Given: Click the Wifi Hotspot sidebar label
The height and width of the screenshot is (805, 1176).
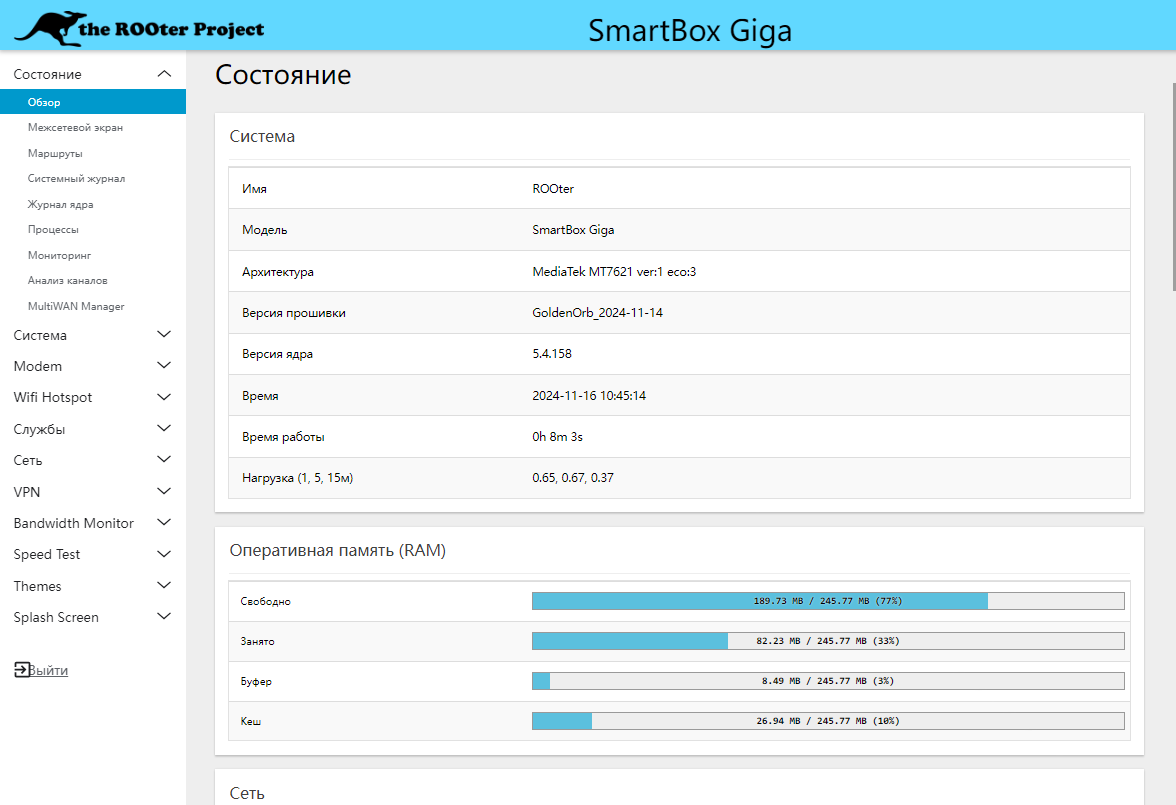Looking at the screenshot, I should click(x=52, y=398).
